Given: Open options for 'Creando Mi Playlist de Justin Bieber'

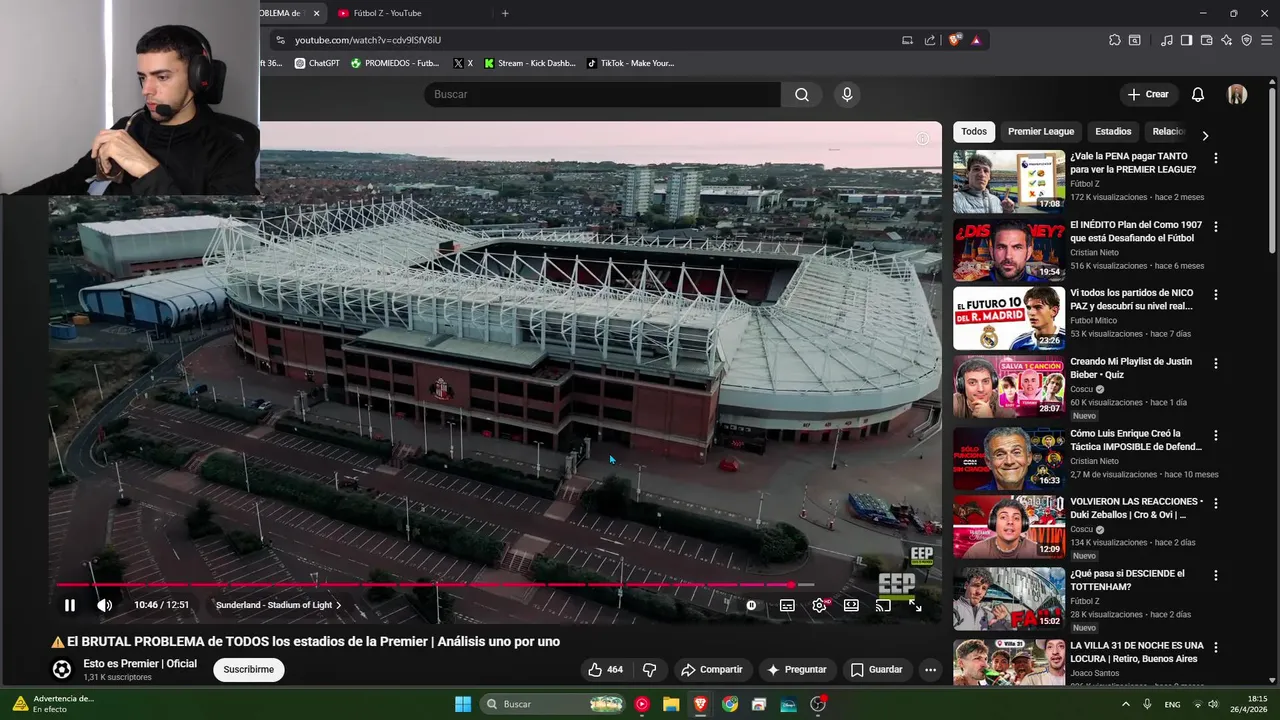Looking at the screenshot, I should click(1216, 363).
